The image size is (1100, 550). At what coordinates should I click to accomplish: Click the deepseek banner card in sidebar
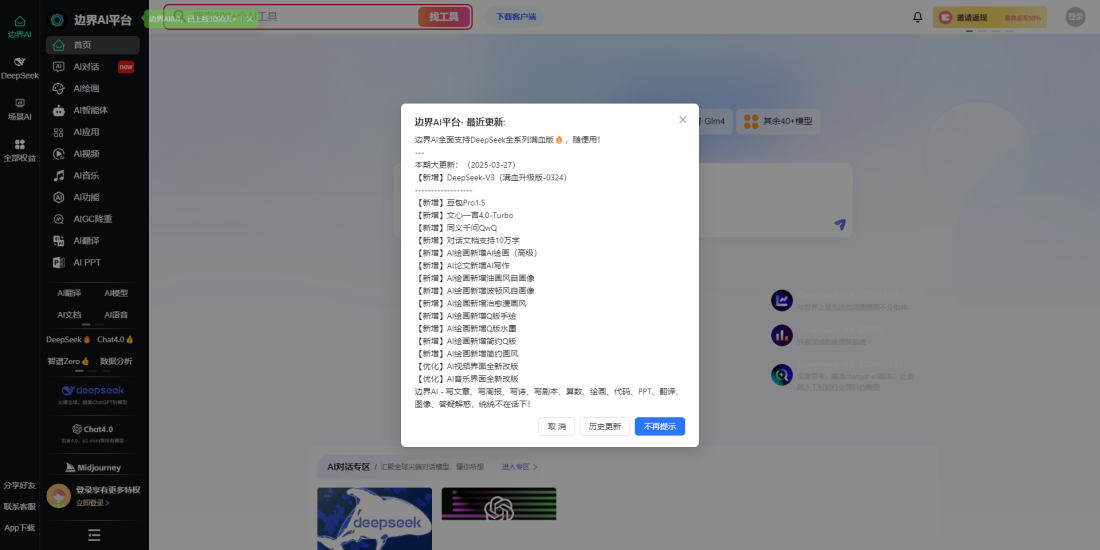click(93, 394)
